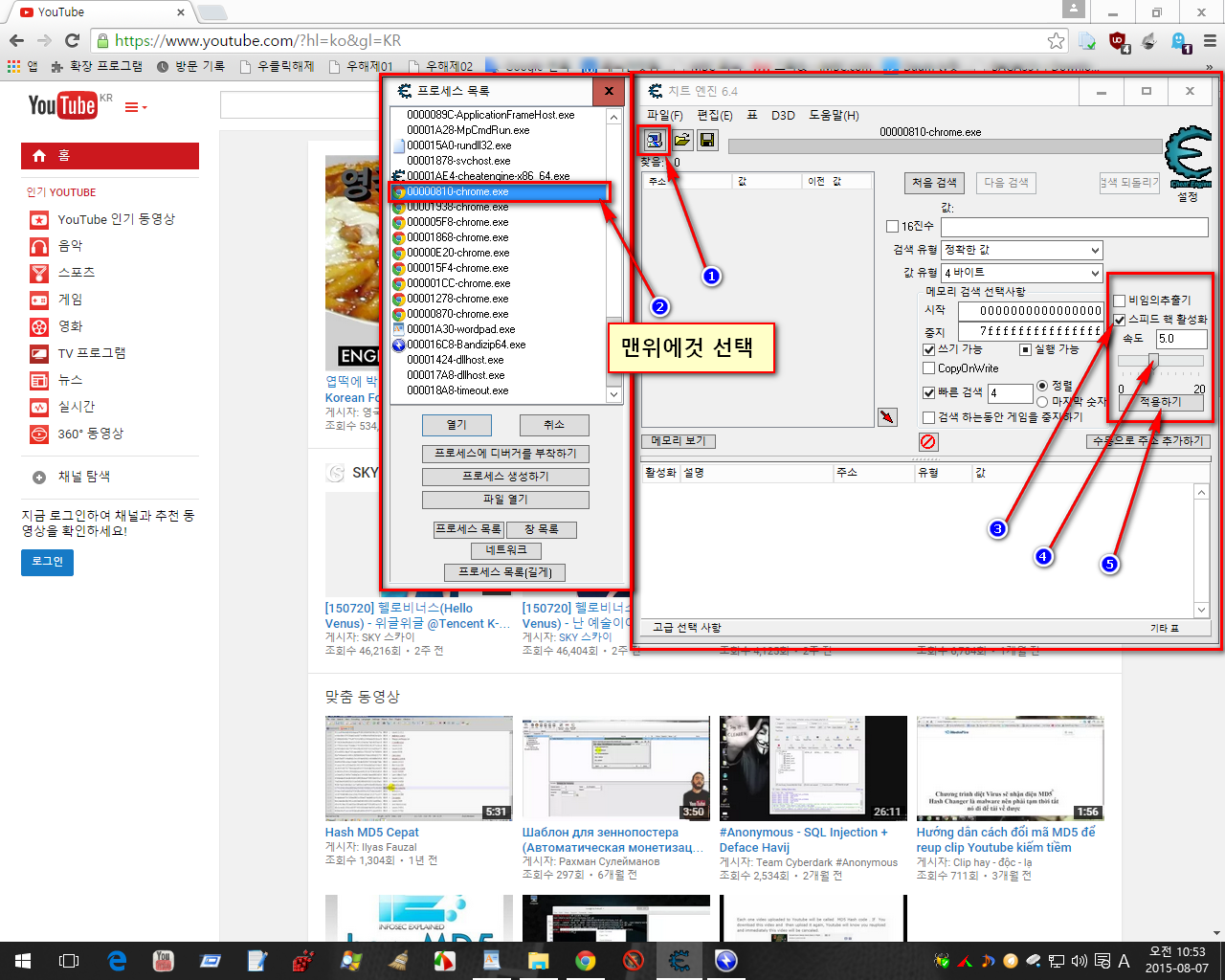Click the open process icon in Cheat Engine

point(654,140)
